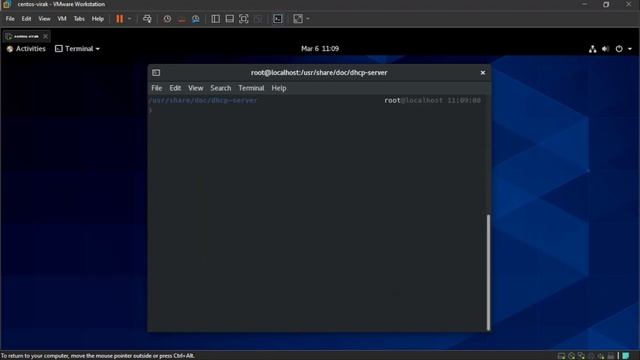Screen dimensions: 640x360
Task: Open VMware Edit menu
Action: (x=26, y=19)
